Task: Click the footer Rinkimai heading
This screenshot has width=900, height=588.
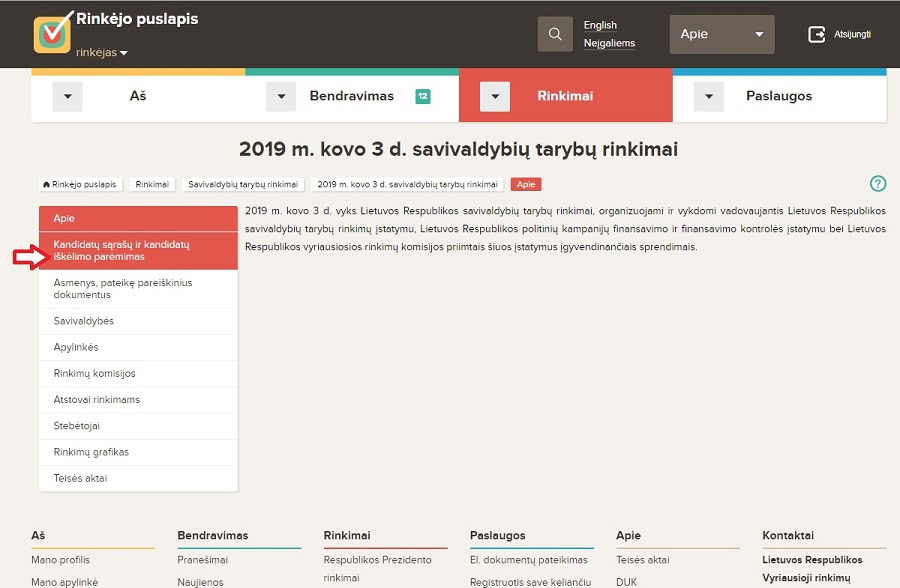Action: point(347,535)
